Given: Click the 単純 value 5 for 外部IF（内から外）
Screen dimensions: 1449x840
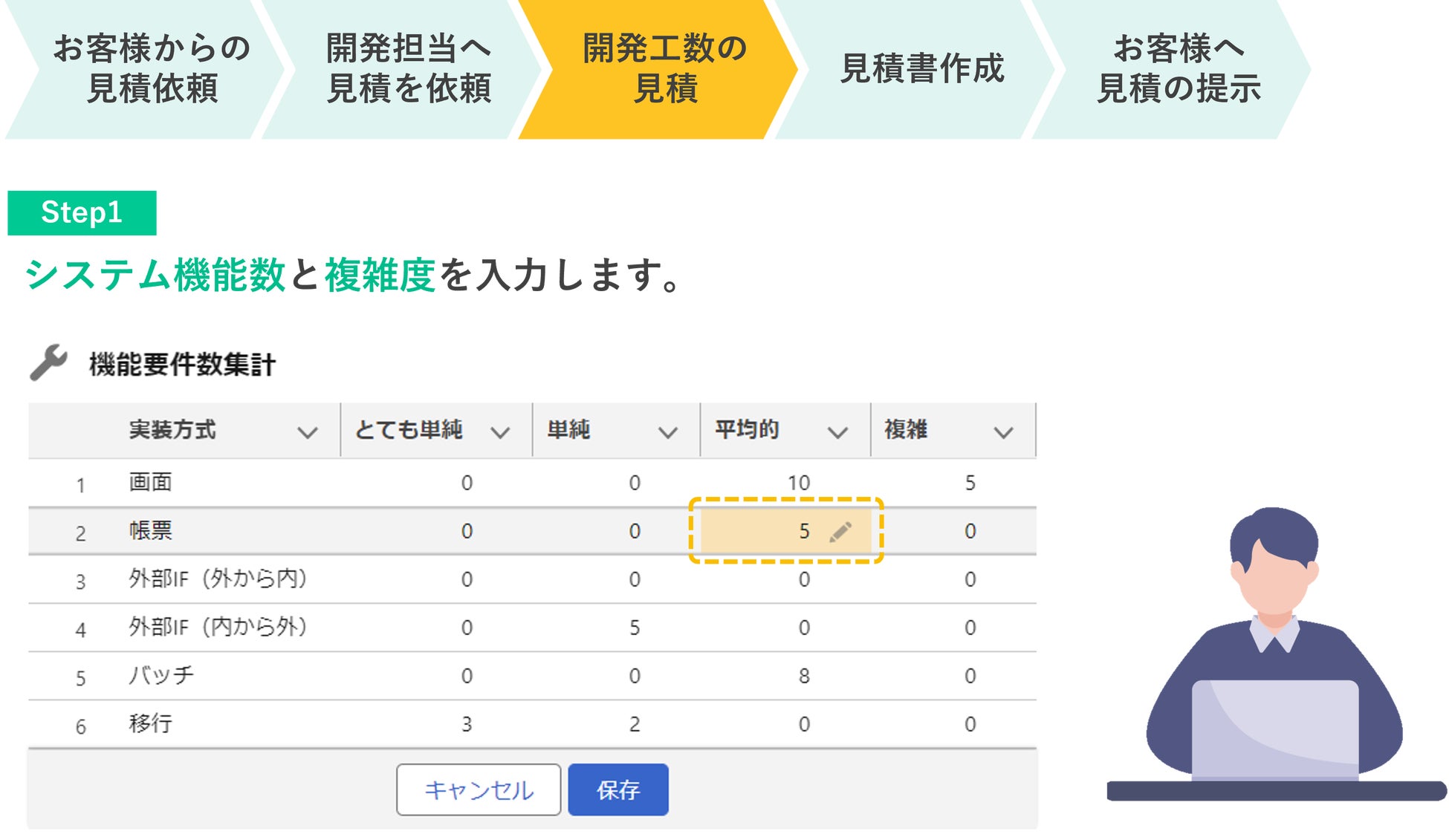Looking at the screenshot, I should 635,628.
